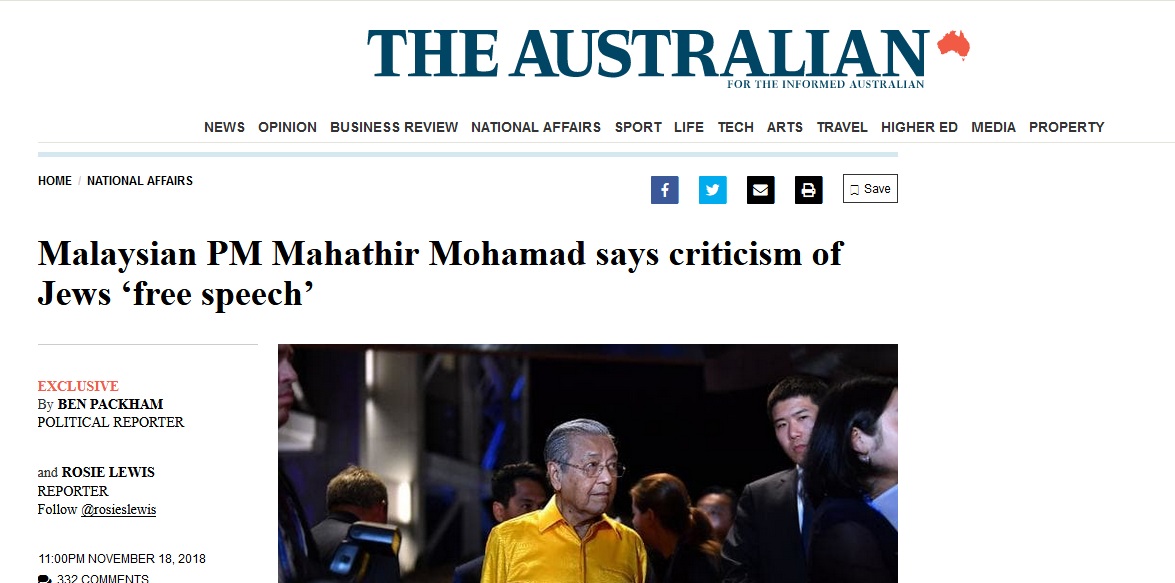Email this article via envelope icon
Screen dimensions: 1175x583
click(x=761, y=190)
